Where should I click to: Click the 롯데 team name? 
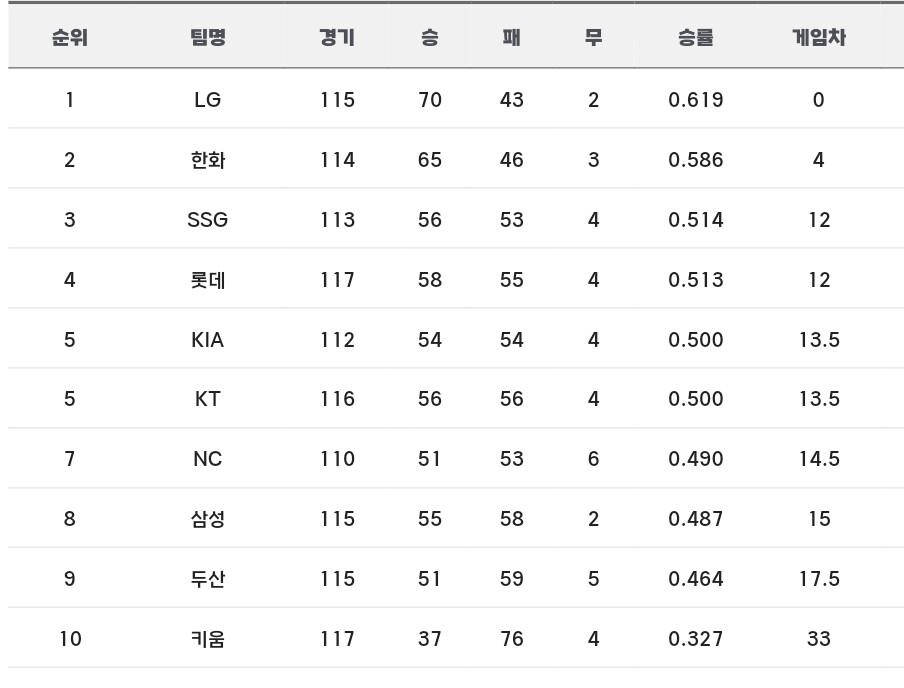pyautogui.click(x=207, y=280)
